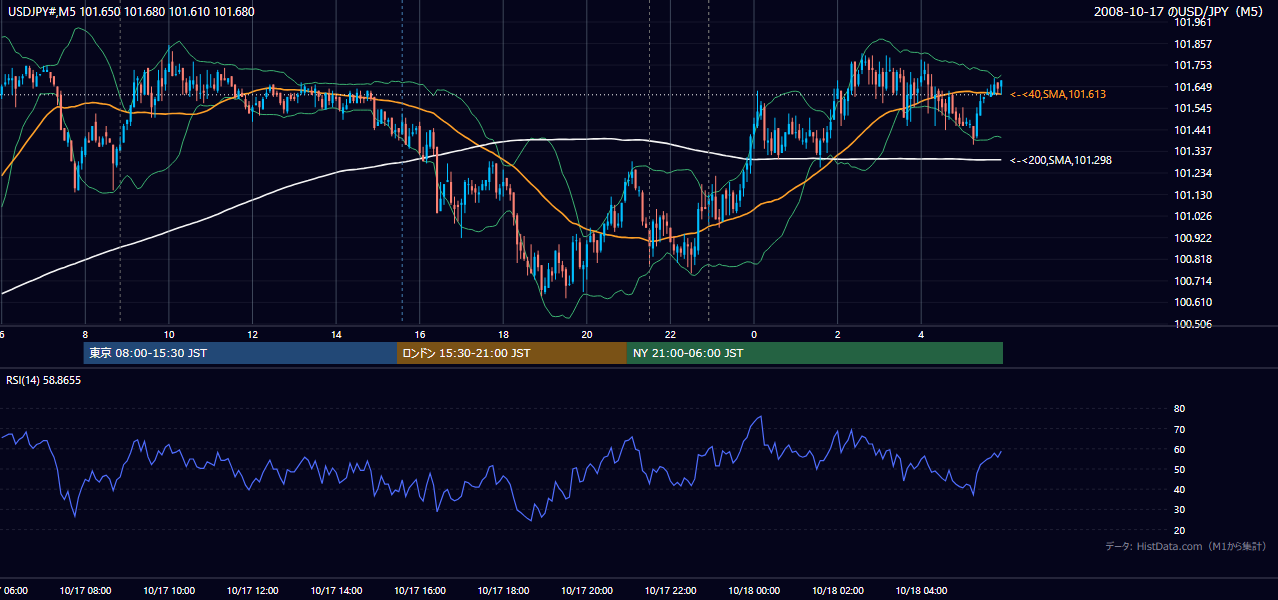Click the 10/18 00:00 time axis label
Viewport: 1278px width, 600px height.
754,590
